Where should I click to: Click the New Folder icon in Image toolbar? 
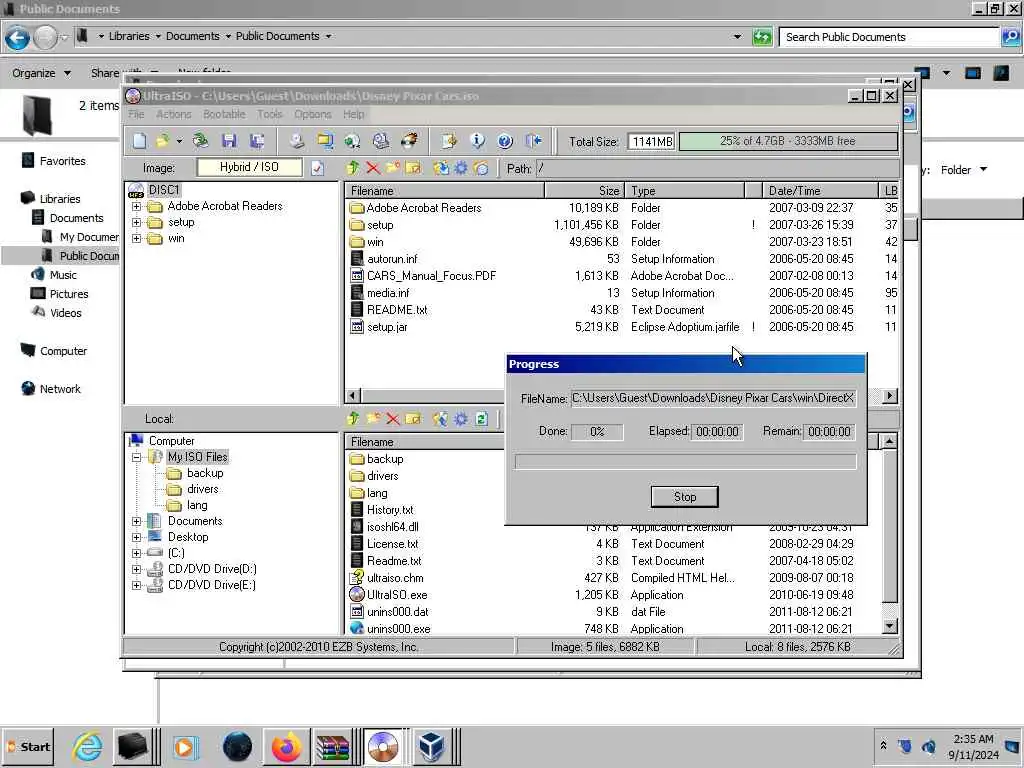(x=393, y=168)
